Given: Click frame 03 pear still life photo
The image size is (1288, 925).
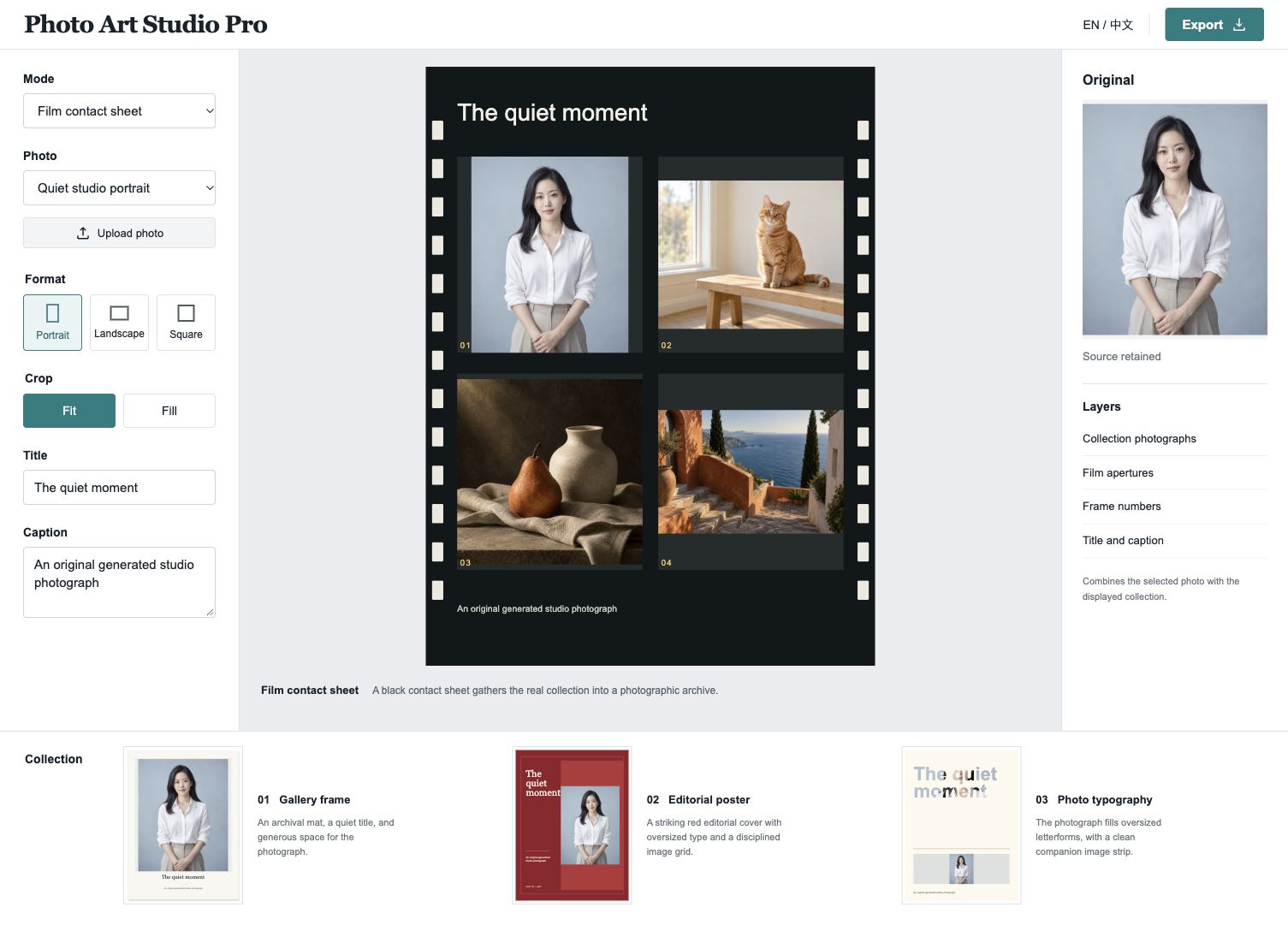Looking at the screenshot, I should (549, 471).
